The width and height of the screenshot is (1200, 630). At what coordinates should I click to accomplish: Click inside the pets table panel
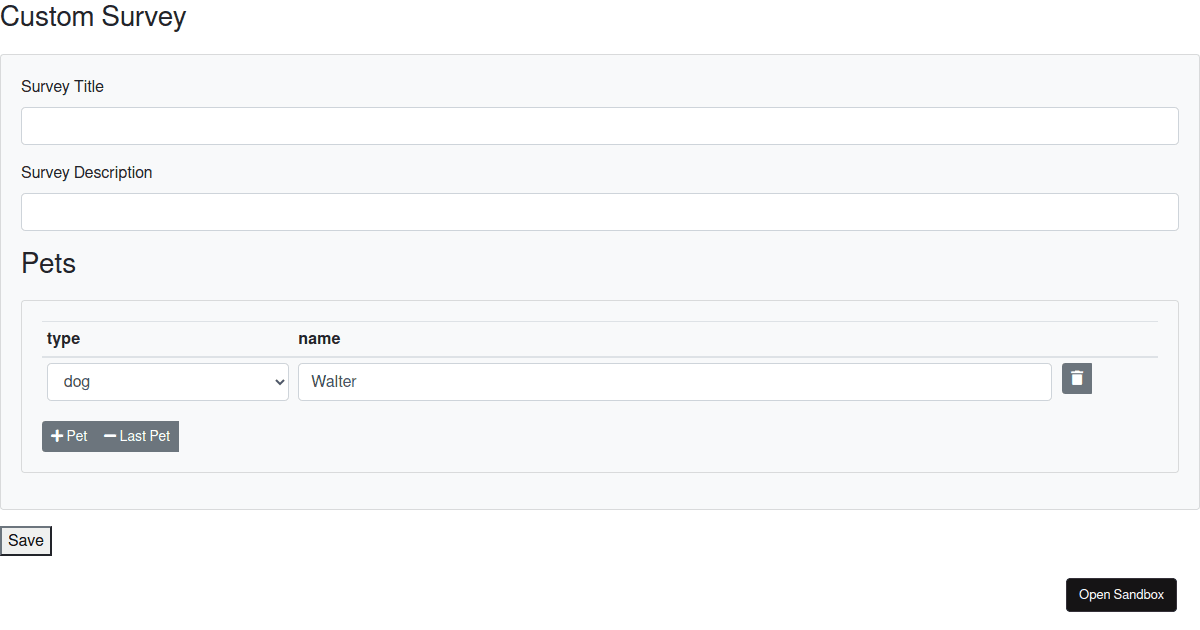click(x=600, y=460)
